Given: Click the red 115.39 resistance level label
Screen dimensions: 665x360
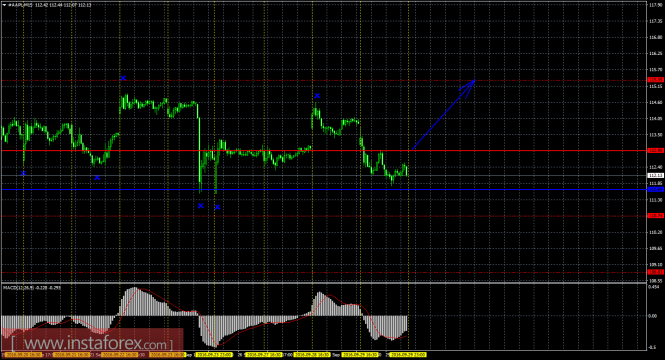Looking at the screenshot, I should point(655,80).
